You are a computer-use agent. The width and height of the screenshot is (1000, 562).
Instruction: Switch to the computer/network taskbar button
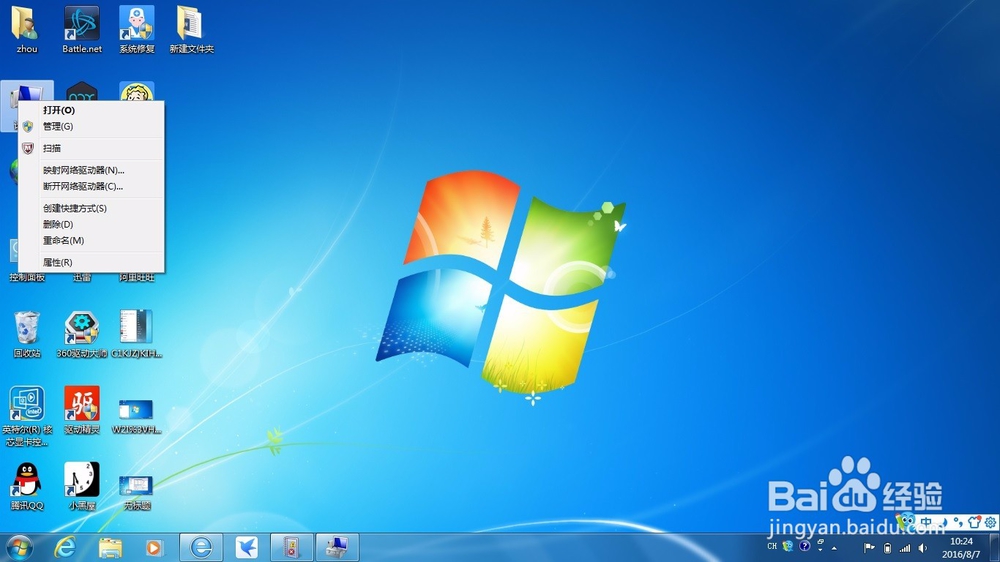[337, 547]
